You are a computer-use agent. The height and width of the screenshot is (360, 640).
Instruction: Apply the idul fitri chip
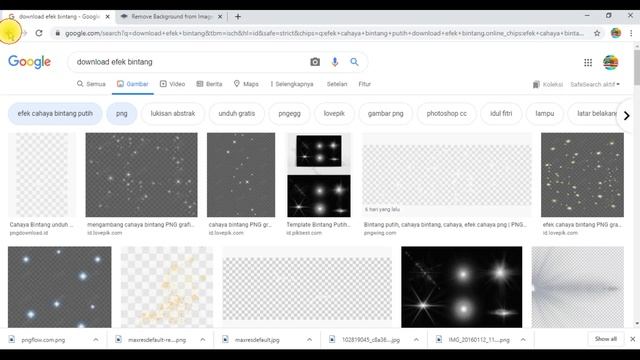tap(501, 113)
